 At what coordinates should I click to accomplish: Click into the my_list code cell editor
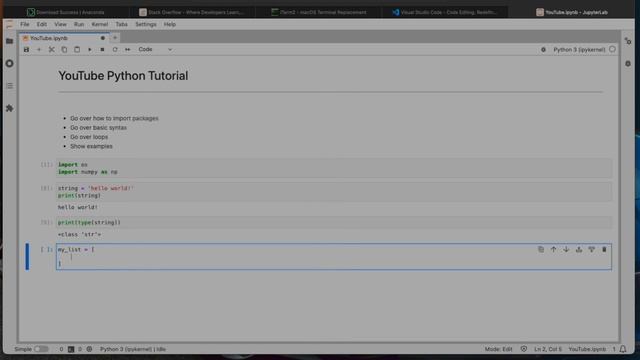tap(334, 257)
